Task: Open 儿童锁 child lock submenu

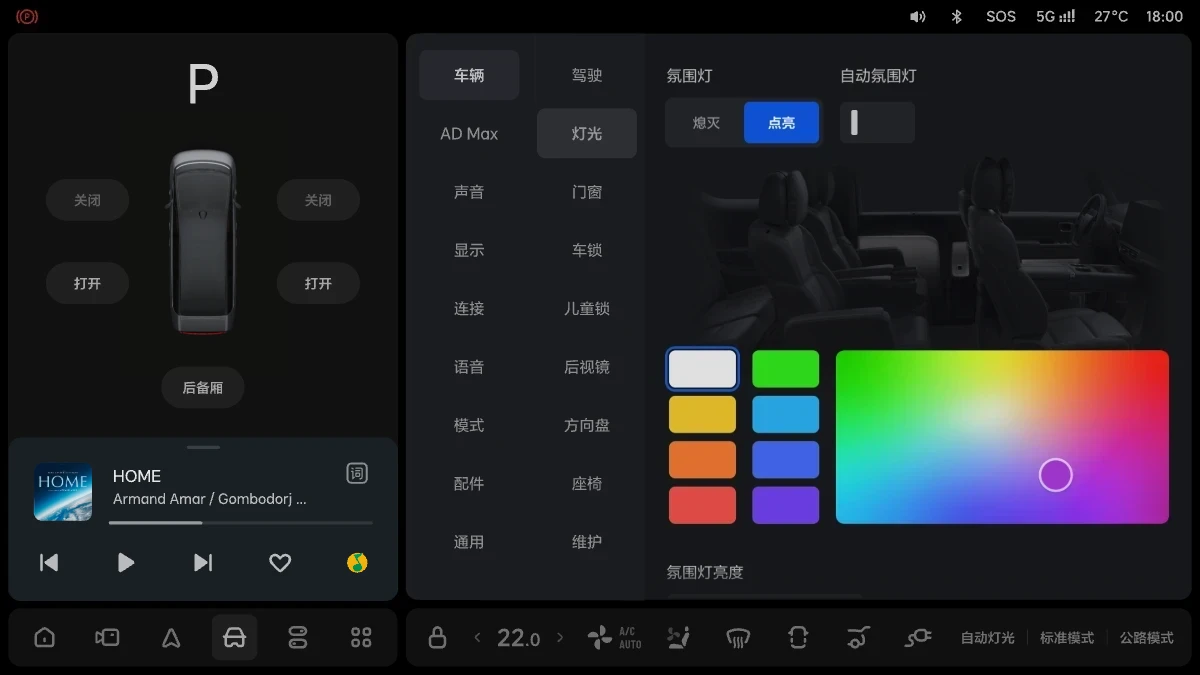Action: click(587, 308)
